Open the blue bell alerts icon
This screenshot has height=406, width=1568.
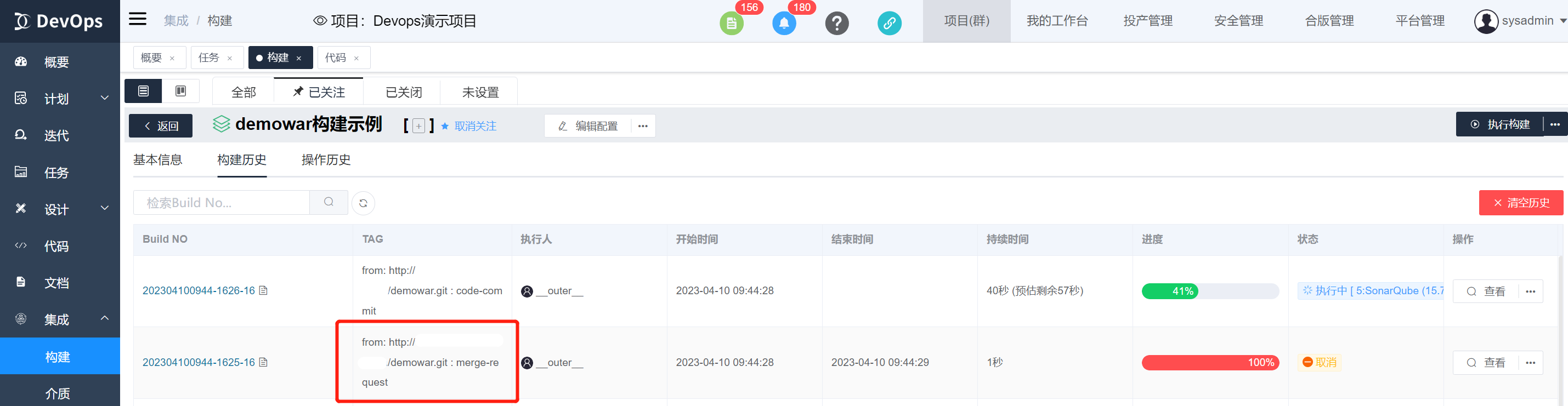click(x=784, y=24)
